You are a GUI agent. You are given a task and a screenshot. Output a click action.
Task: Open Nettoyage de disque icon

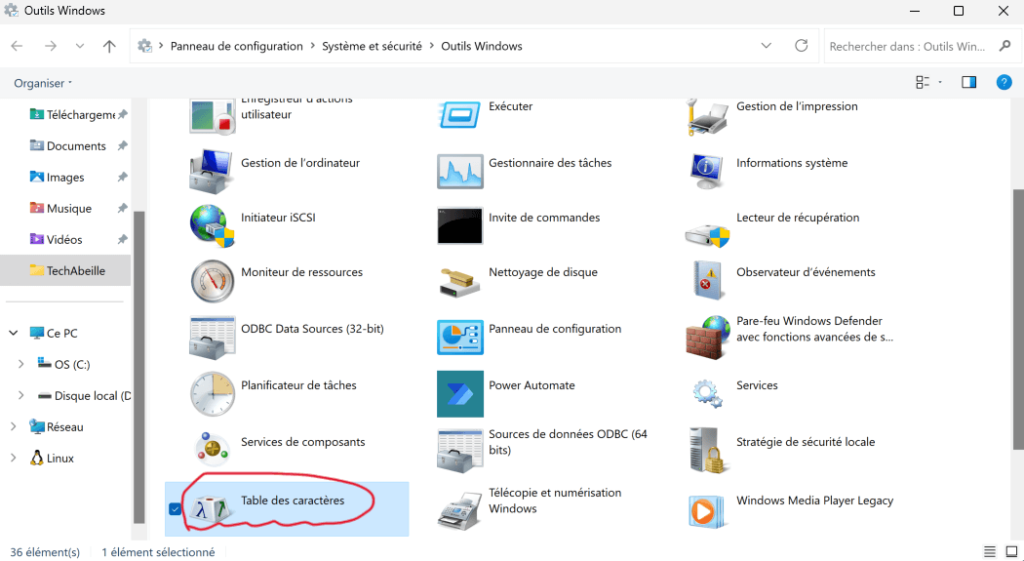(x=460, y=281)
